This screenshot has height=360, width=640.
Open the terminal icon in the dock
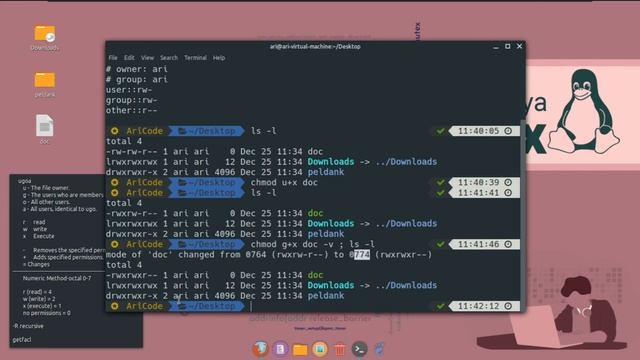359,349
